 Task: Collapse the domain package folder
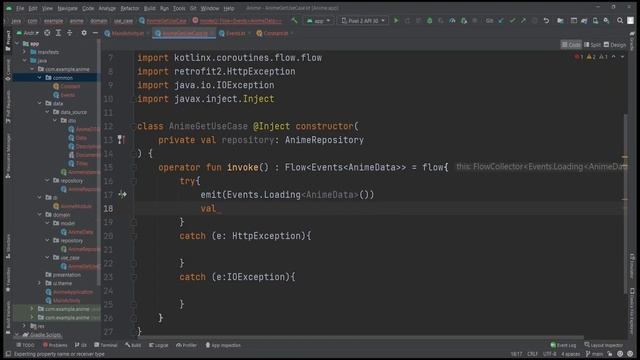pos(40,215)
